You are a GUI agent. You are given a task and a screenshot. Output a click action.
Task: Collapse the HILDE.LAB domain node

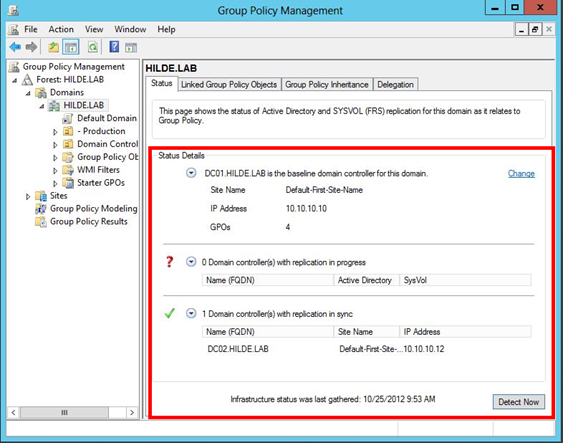[42, 106]
